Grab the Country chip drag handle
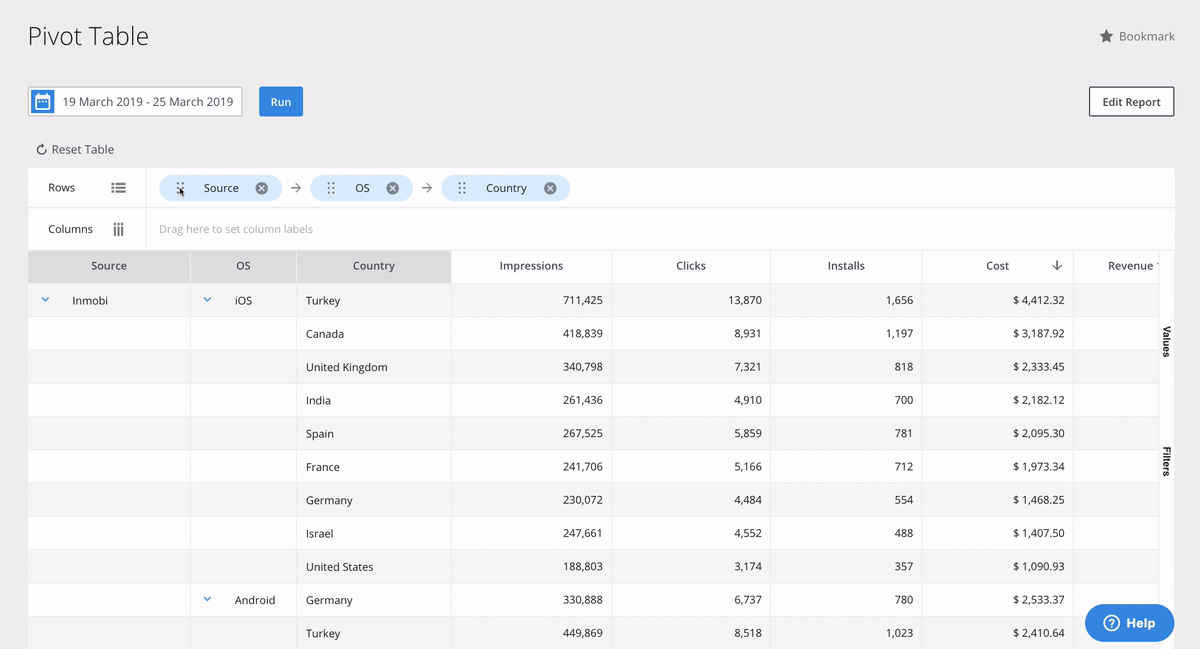Image resolution: width=1200 pixels, height=649 pixels. click(462, 188)
